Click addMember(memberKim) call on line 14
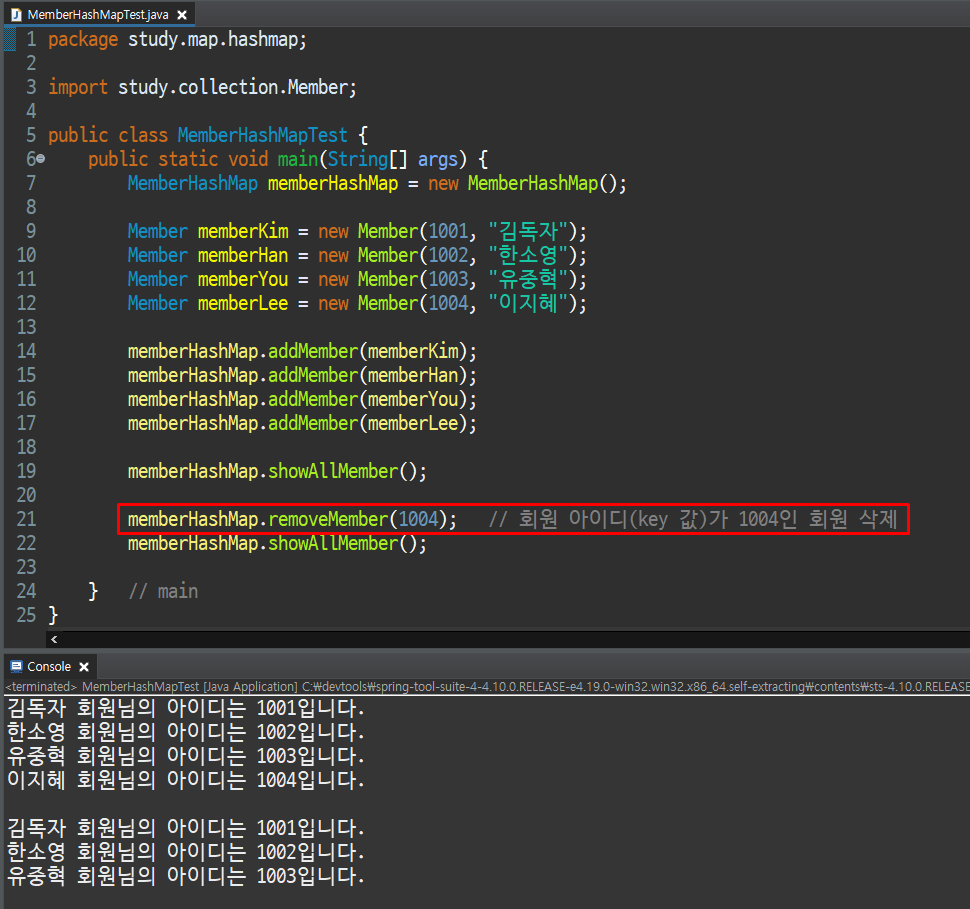This screenshot has height=909, width=970. click(367, 352)
